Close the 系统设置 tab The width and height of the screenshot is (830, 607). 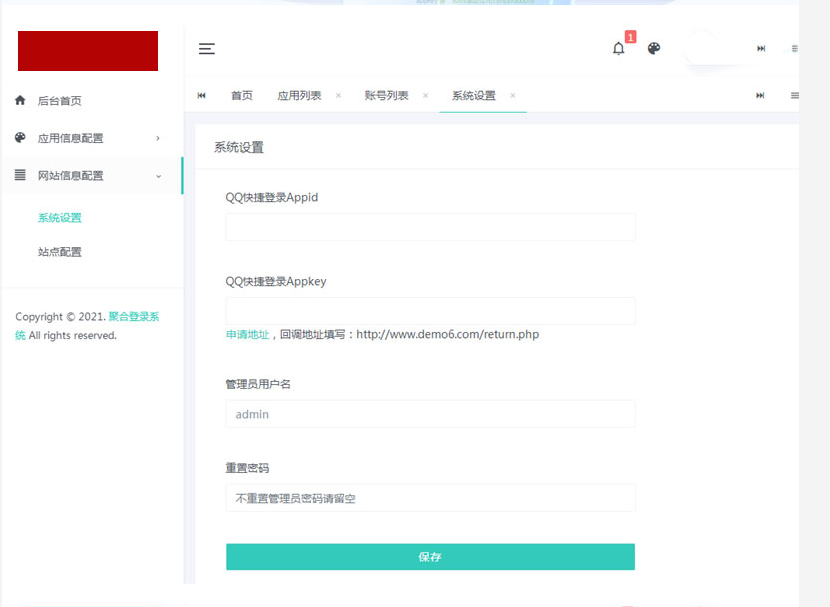click(x=513, y=96)
